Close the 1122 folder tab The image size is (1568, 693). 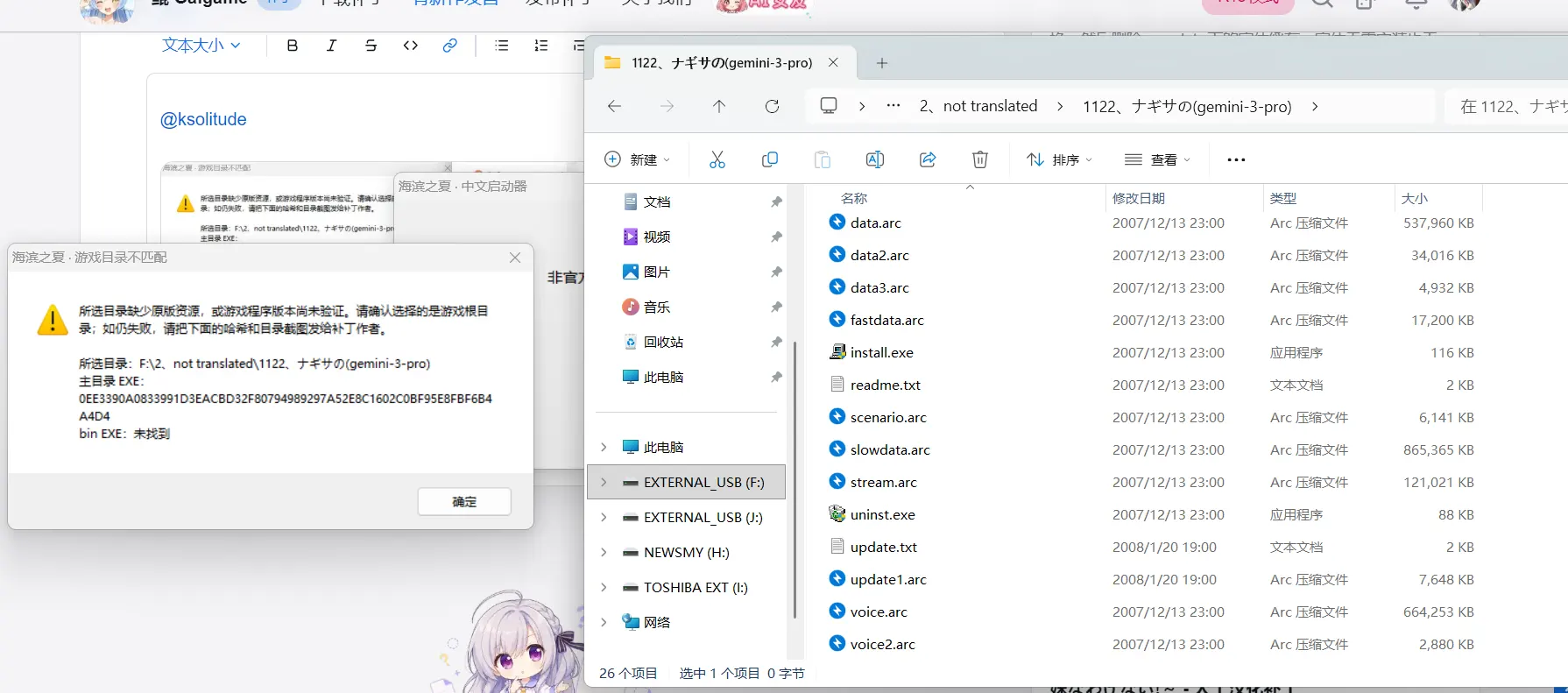tap(833, 63)
